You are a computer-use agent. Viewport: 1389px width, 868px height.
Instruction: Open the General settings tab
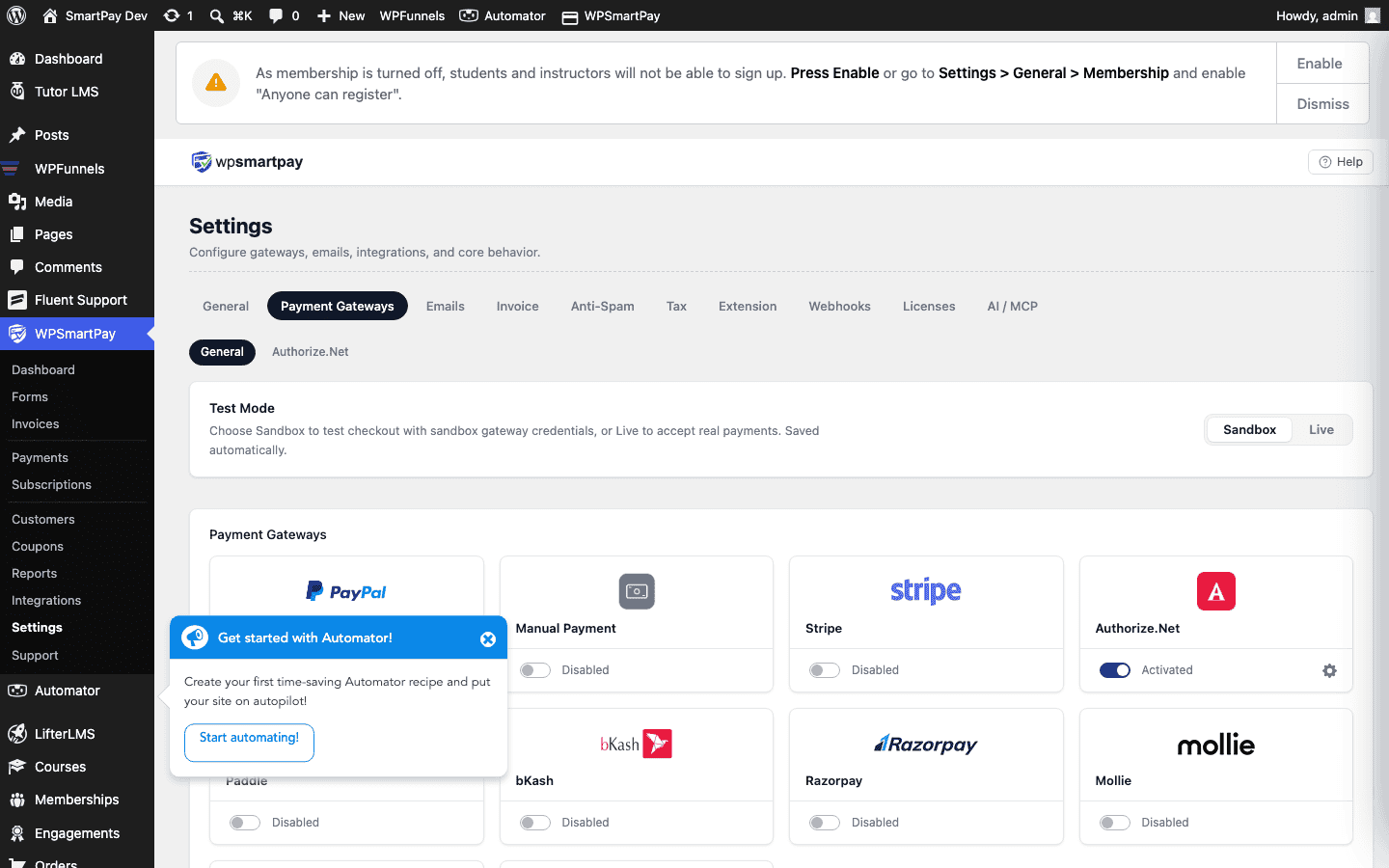(x=226, y=306)
